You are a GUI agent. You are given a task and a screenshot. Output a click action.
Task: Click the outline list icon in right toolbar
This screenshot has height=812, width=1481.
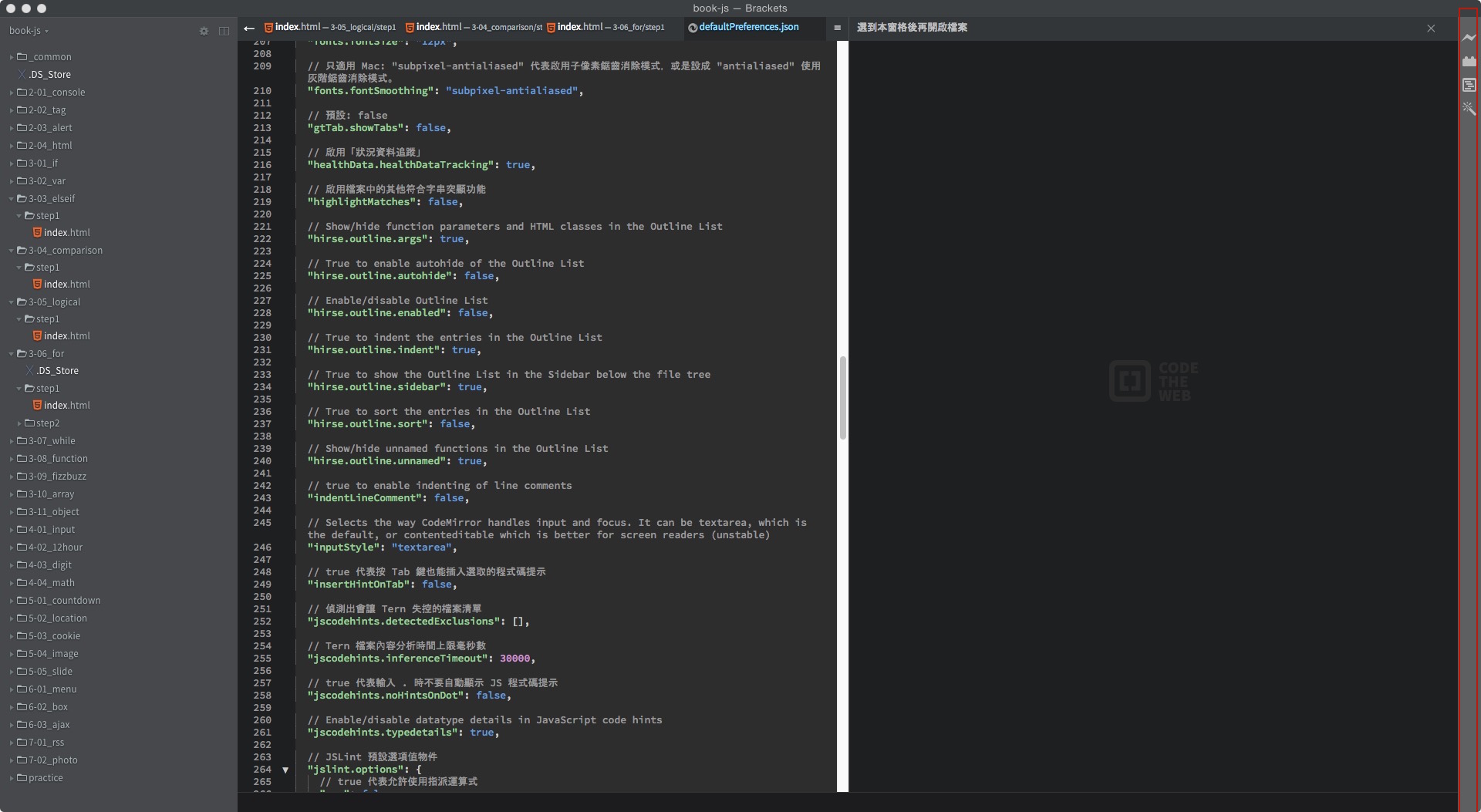click(1469, 85)
